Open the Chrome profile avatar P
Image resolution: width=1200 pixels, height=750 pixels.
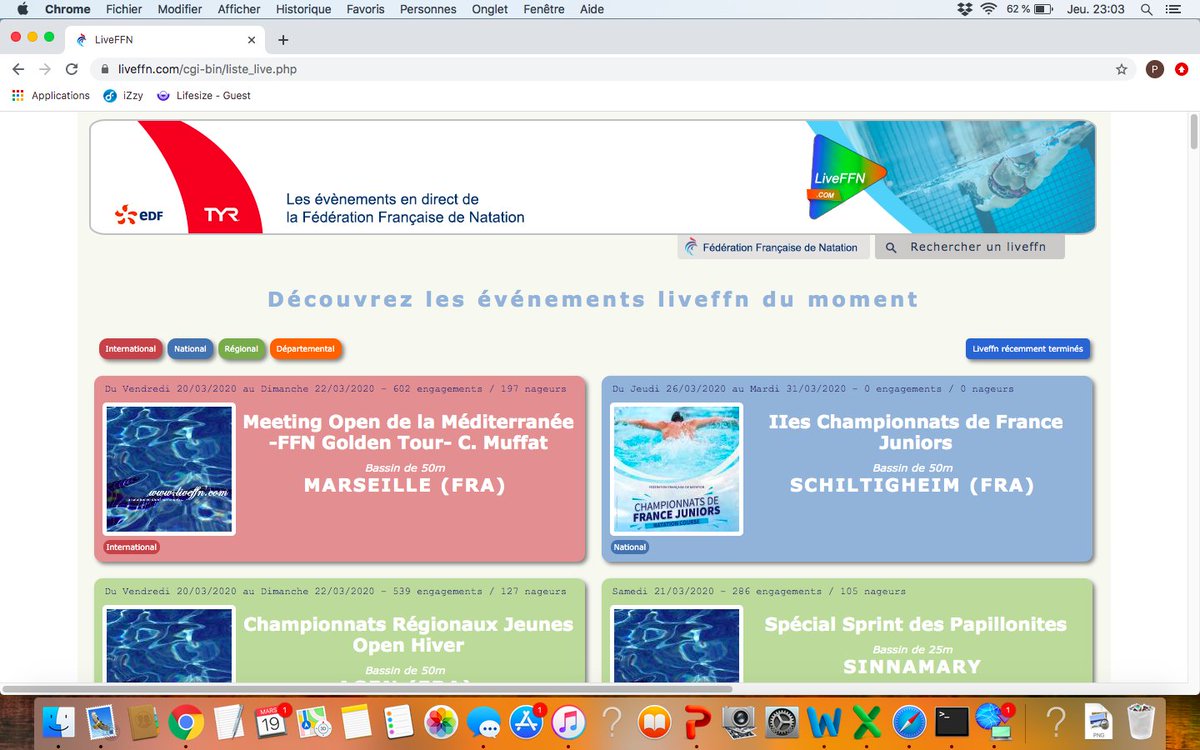click(x=1154, y=69)
